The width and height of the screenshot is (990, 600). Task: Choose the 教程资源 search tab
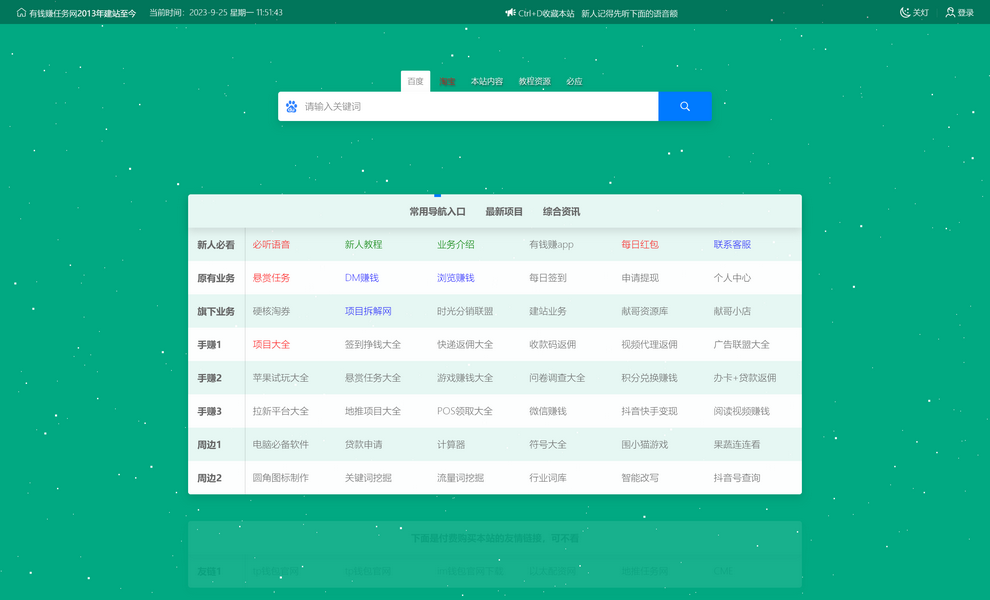(x=534, y=82)
